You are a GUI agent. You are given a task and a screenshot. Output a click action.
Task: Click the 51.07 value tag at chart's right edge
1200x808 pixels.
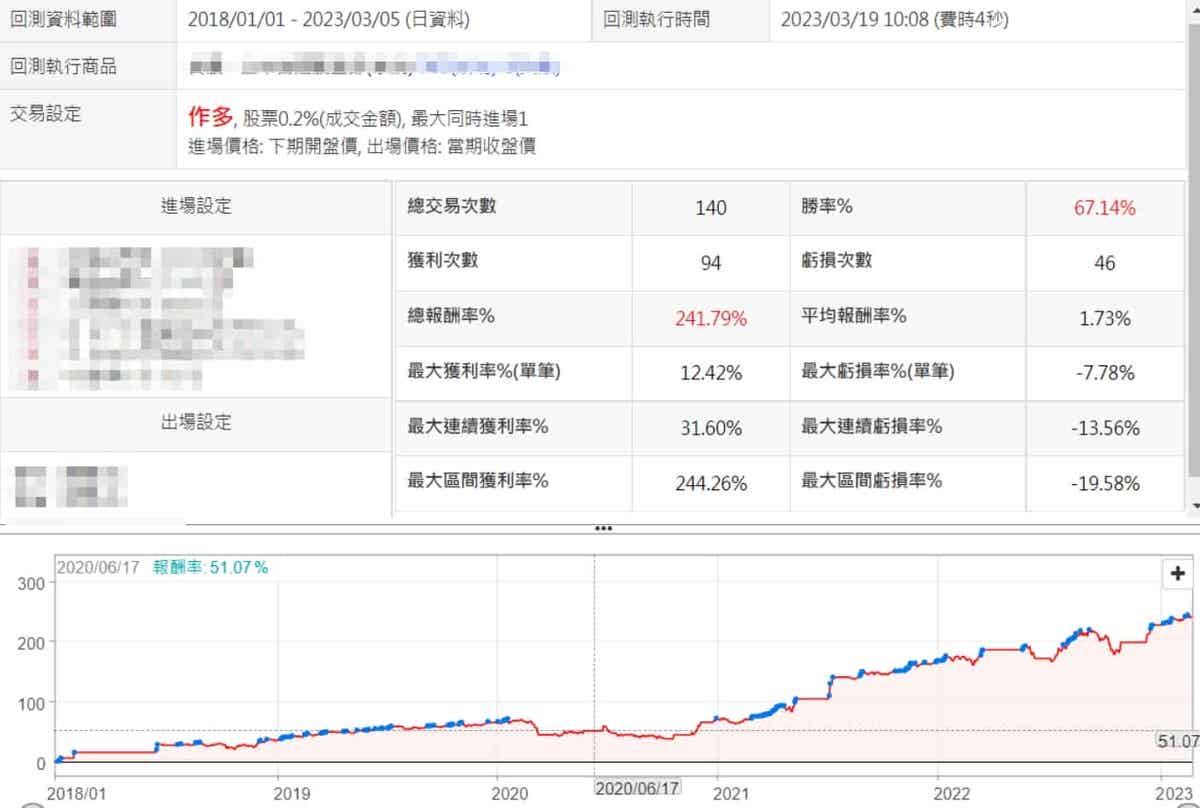click(x=1177, y=742)
